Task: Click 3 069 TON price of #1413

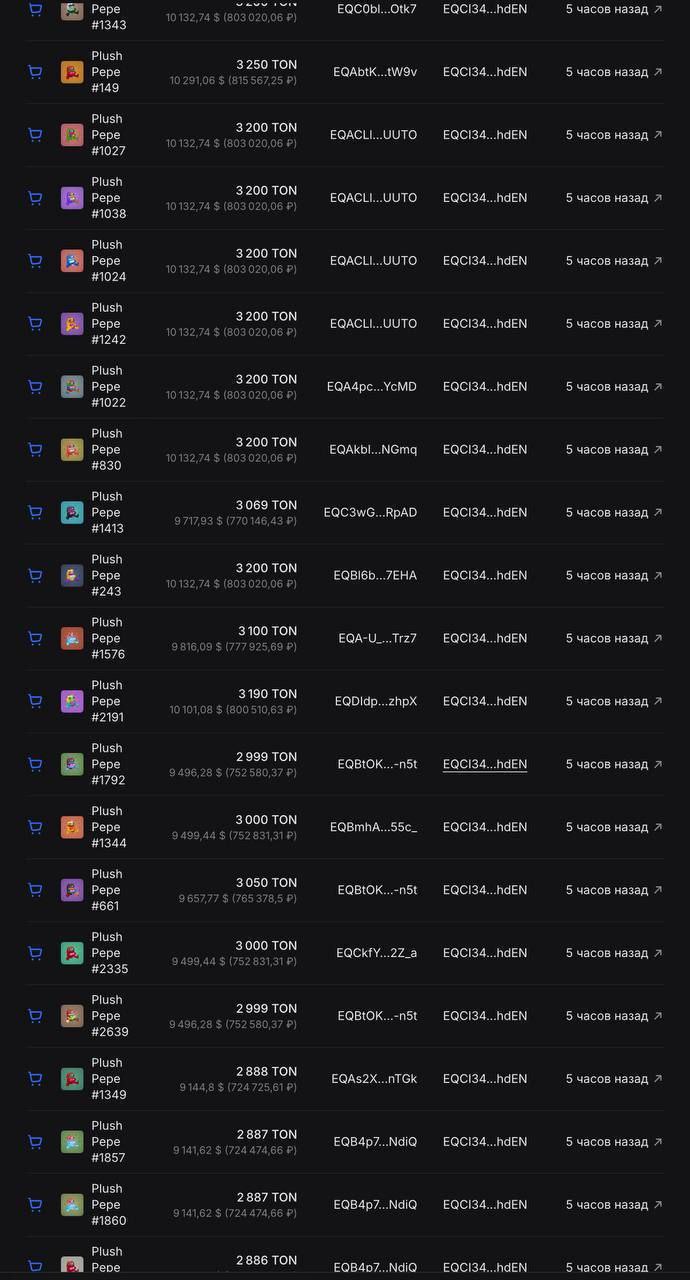Action: [x=266, y=506]
